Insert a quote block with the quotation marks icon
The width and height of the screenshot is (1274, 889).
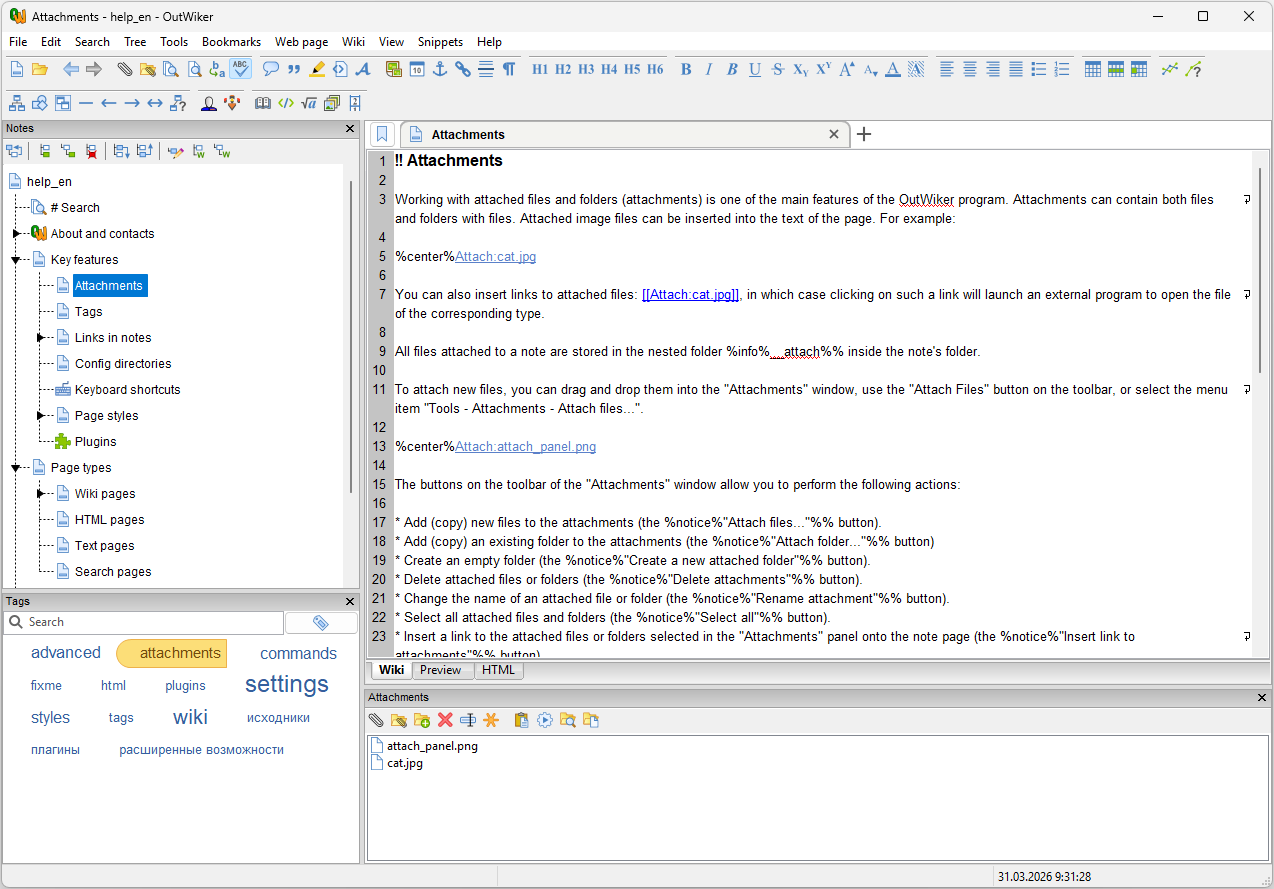tap(293, 69)
